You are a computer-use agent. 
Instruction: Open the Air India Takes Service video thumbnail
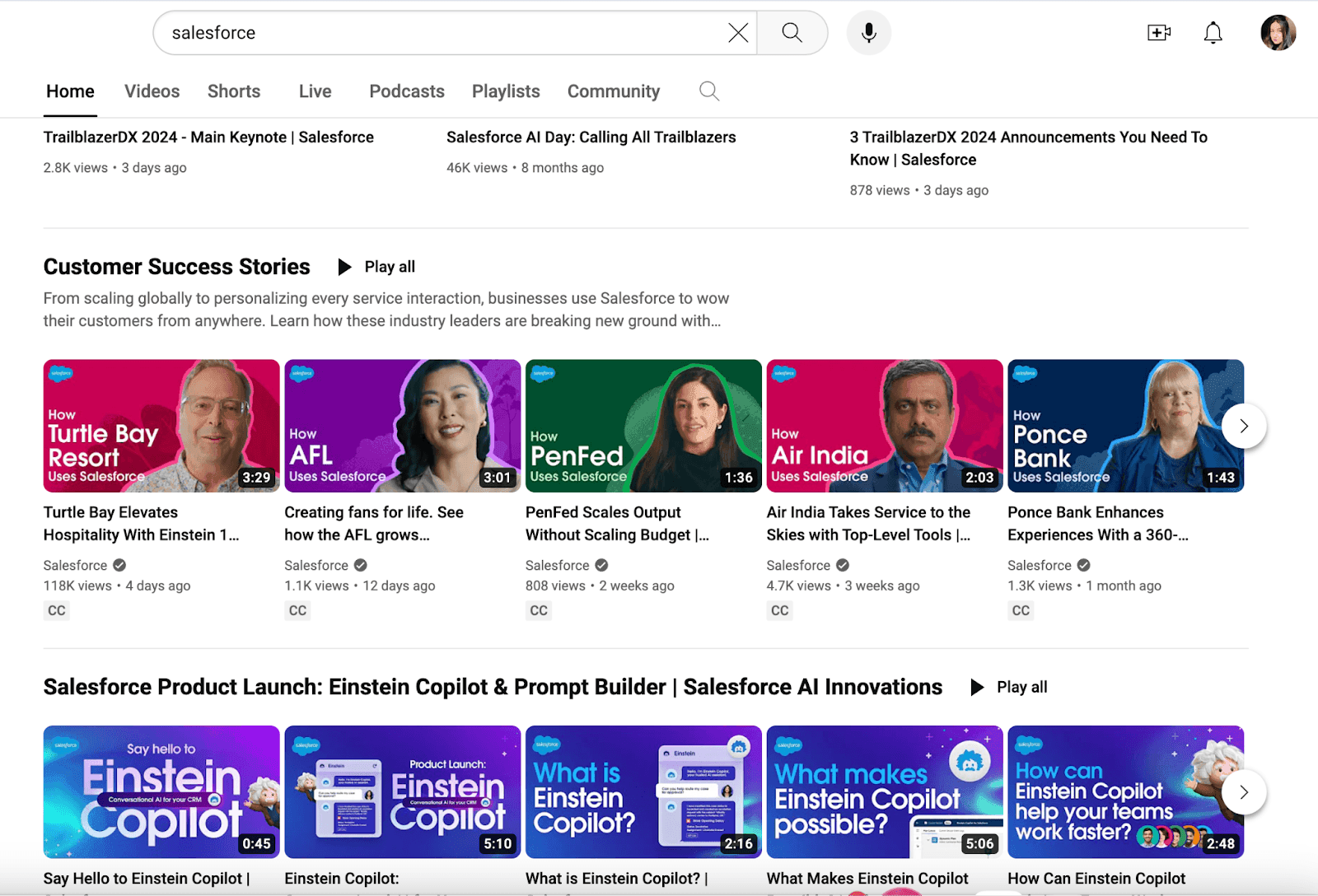884,426
